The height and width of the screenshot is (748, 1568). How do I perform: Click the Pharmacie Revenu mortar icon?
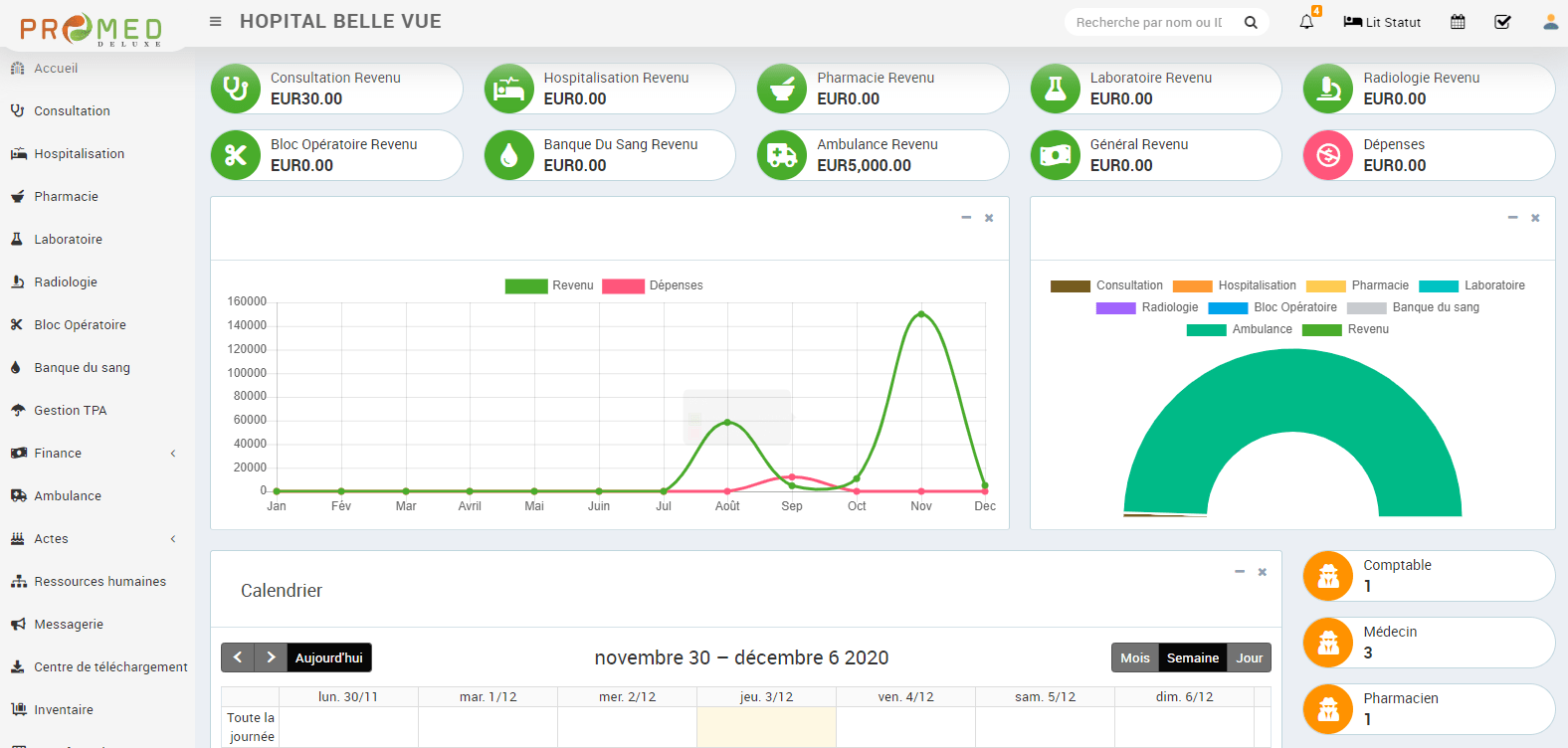(782, 89)
